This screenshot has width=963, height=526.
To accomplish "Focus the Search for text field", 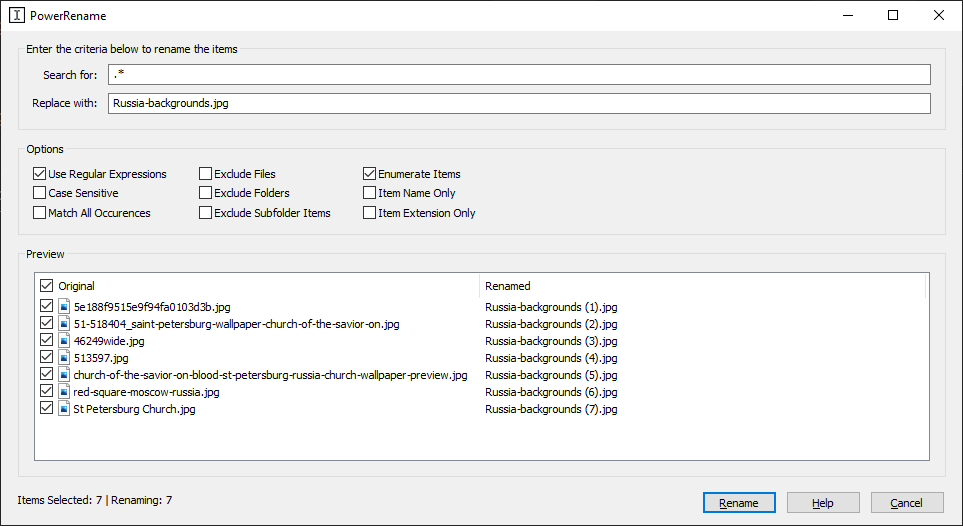I will [519, 75].
